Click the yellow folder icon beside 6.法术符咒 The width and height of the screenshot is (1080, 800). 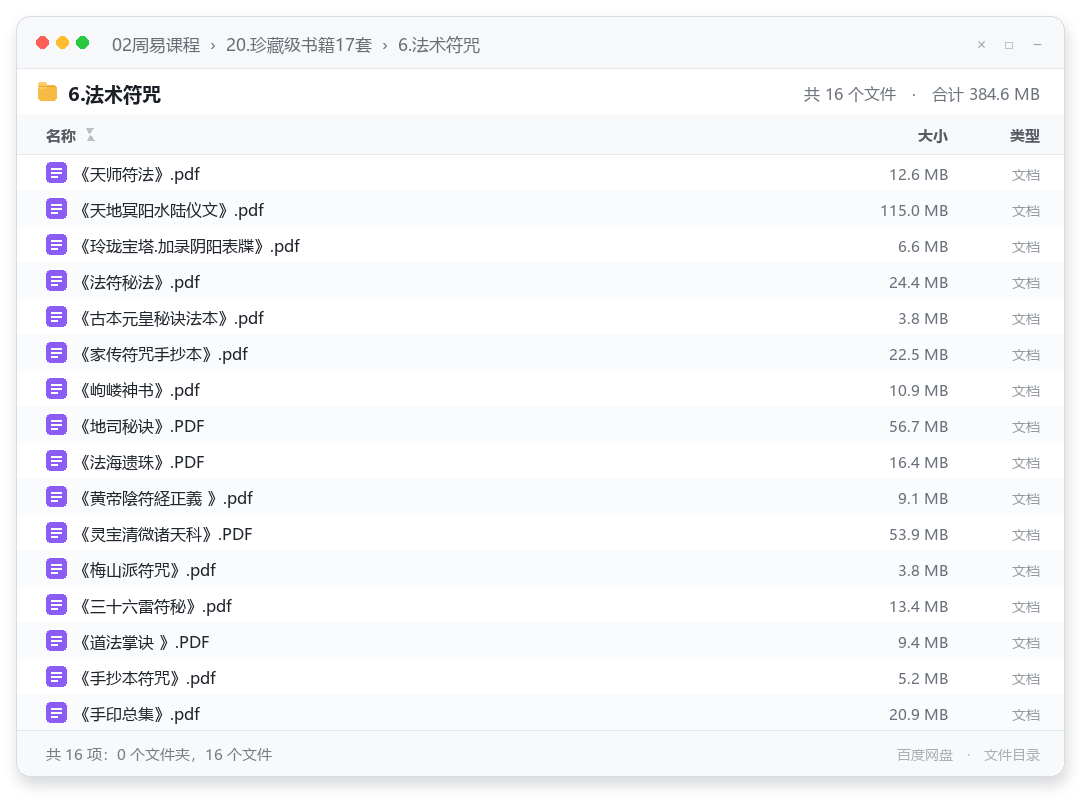point(48,92)
